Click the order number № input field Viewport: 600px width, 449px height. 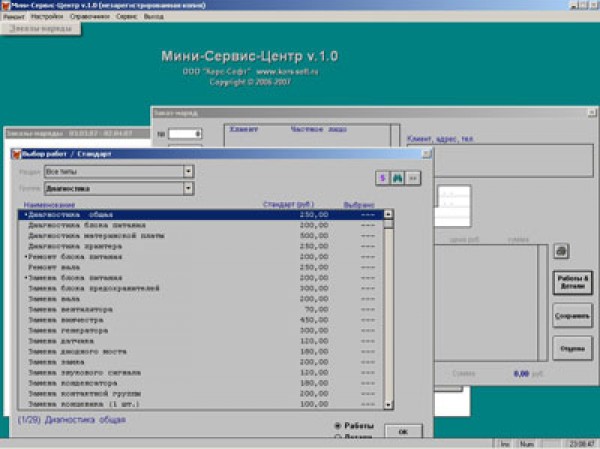tap(185, 133)
